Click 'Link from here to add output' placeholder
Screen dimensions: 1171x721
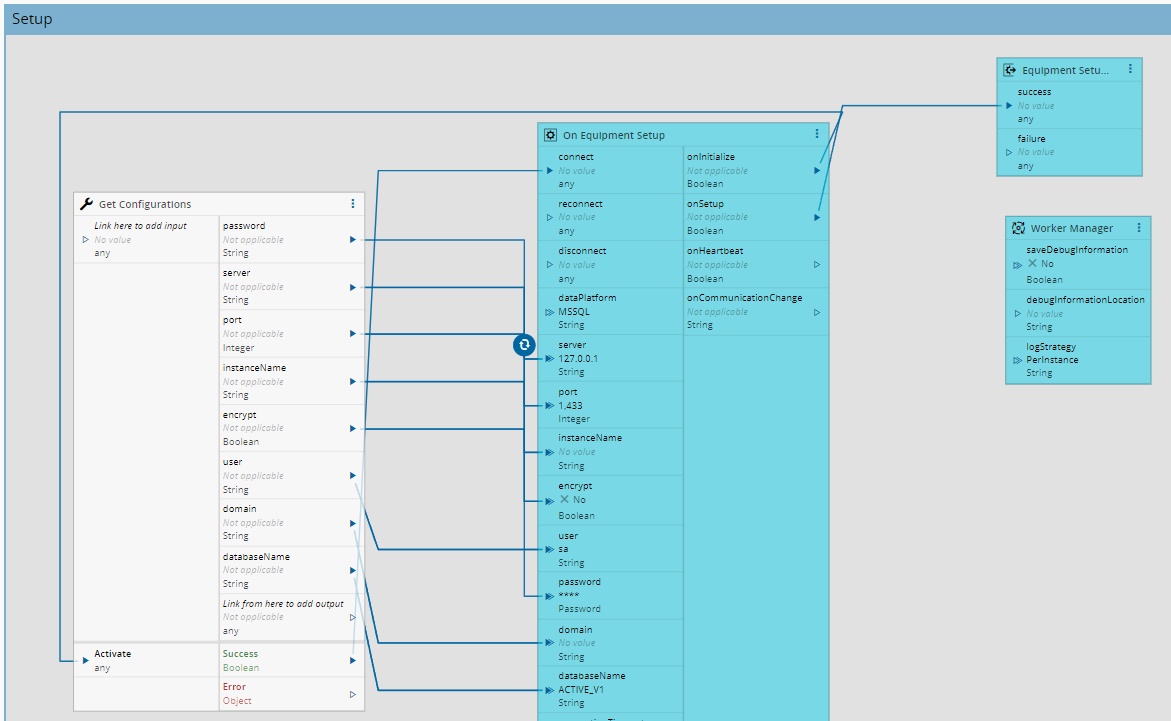[x=283, y=604]
